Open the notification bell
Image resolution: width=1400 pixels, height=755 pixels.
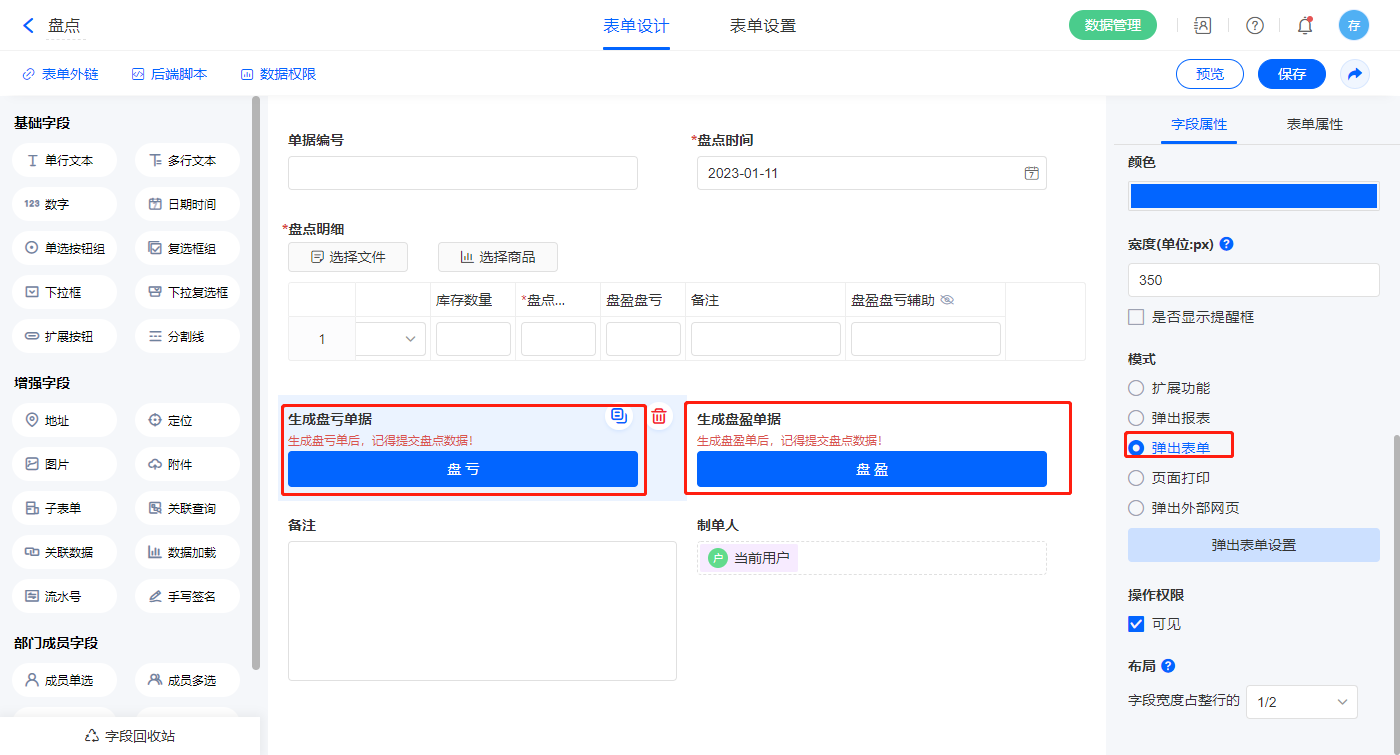pyautogui.click(x=1304, y=26)
